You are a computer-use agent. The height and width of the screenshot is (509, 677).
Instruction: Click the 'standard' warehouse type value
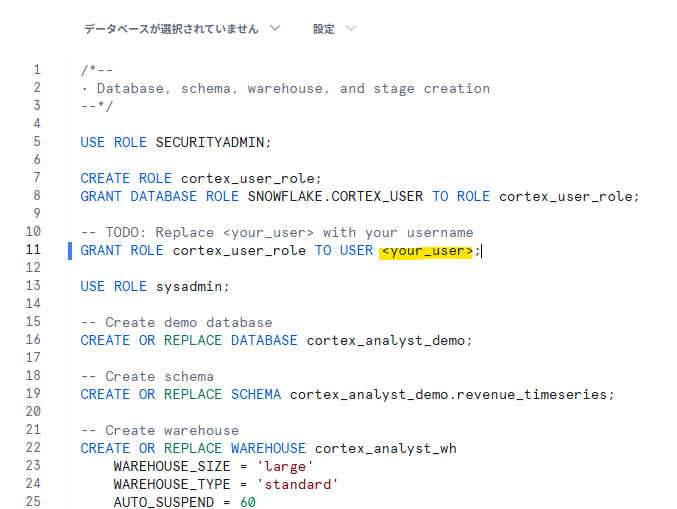pyautogui.click(x=297, y=484)
